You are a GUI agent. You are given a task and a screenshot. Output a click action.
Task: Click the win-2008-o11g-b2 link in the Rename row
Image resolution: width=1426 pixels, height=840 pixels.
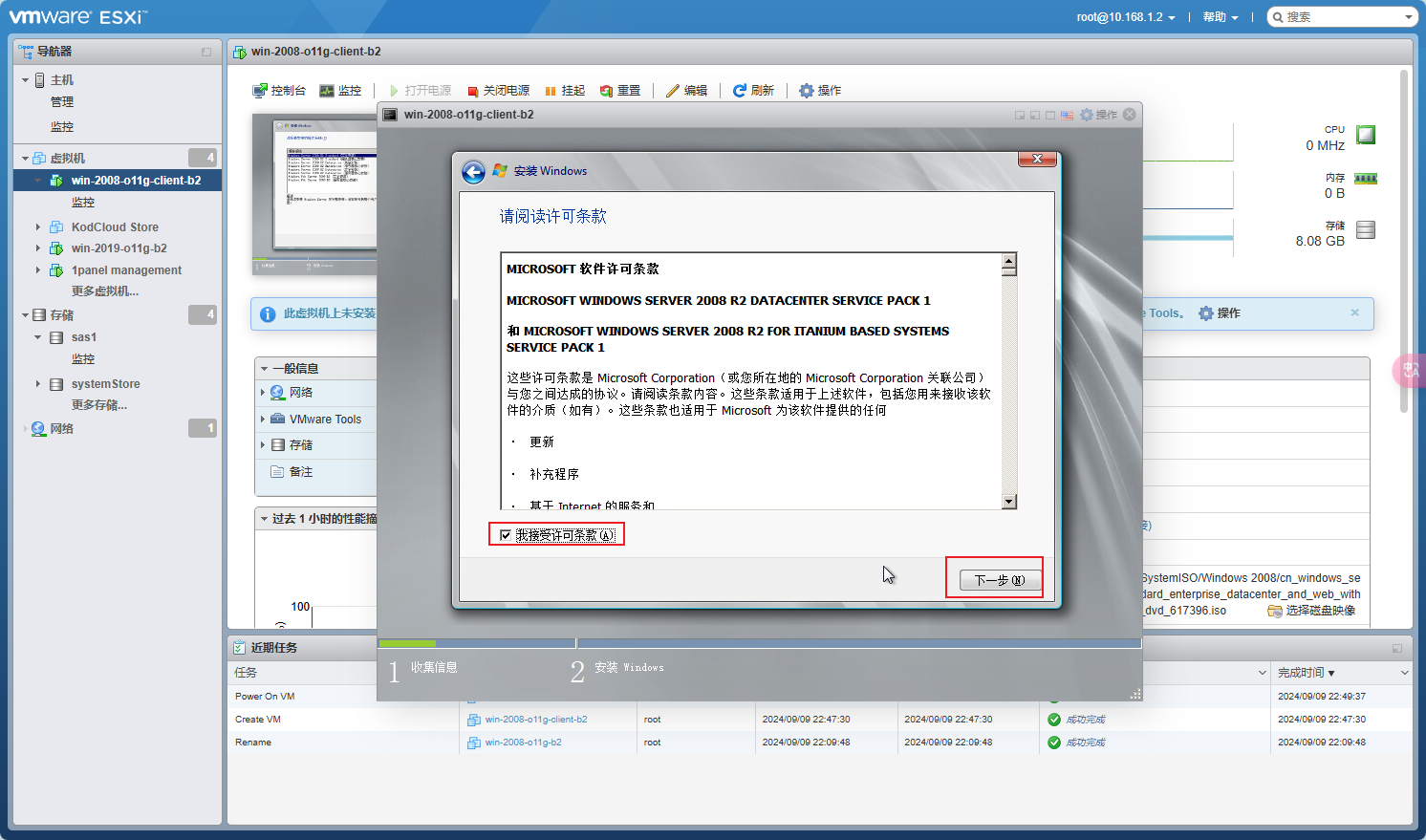click(523, 743)
